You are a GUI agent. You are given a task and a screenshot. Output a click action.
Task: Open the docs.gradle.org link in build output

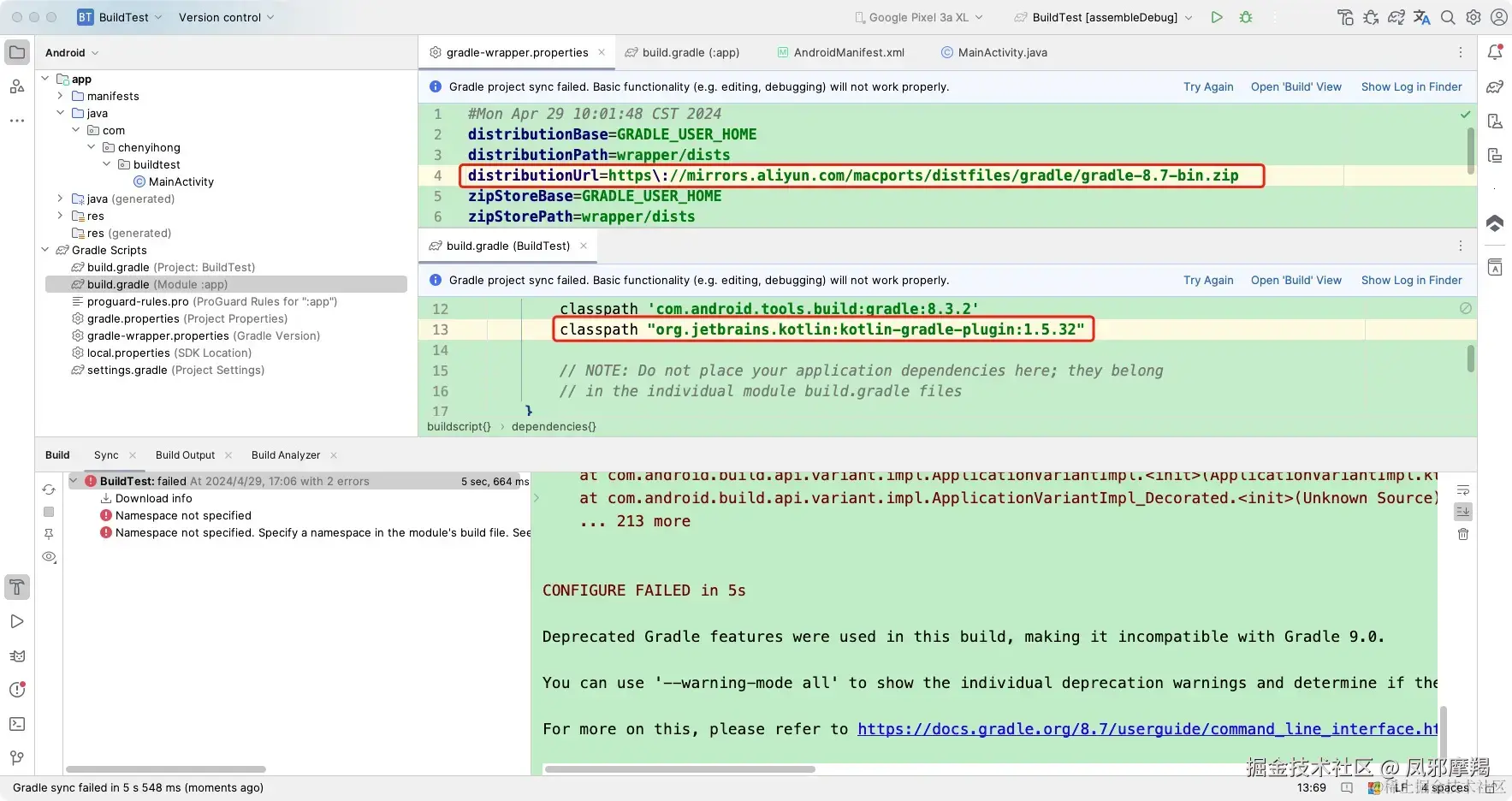pos(1147,729)
